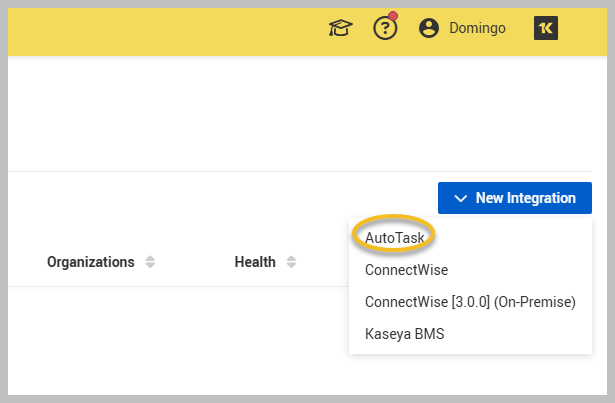Click the red notification dot on help

click(x=393, y=17)
